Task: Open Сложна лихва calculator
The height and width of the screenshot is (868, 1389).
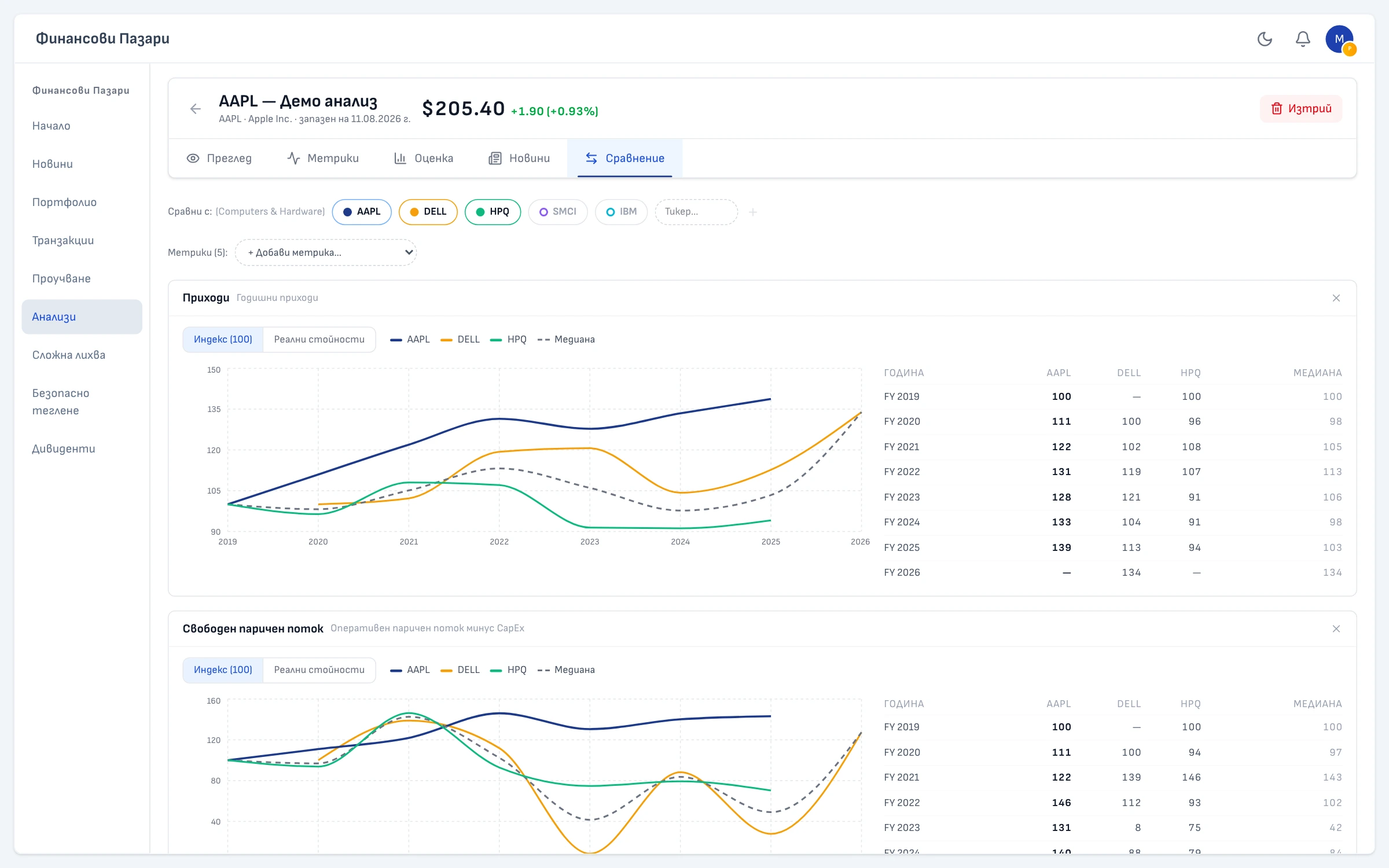Action: (x=82, y=355)
